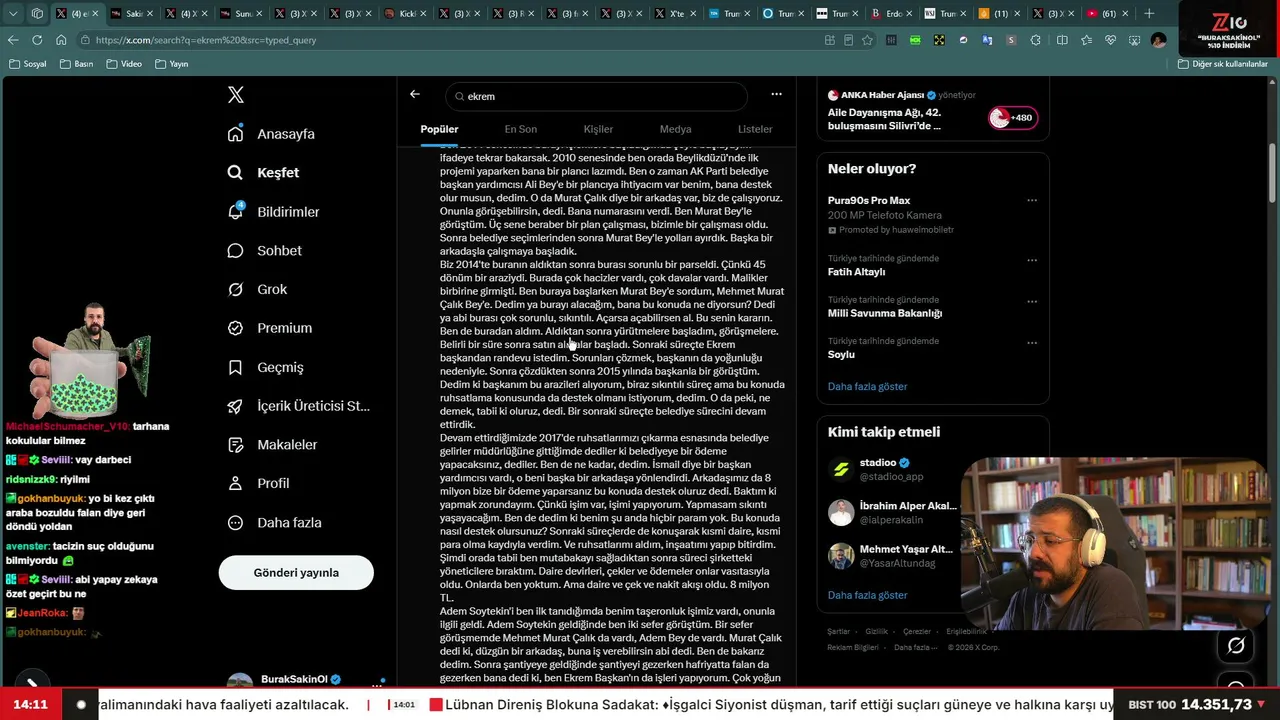The width and height of the screenshot is (1280, 720).
Task: Open Sosyal bookmarks folder
Action: [x=28, y=64]
